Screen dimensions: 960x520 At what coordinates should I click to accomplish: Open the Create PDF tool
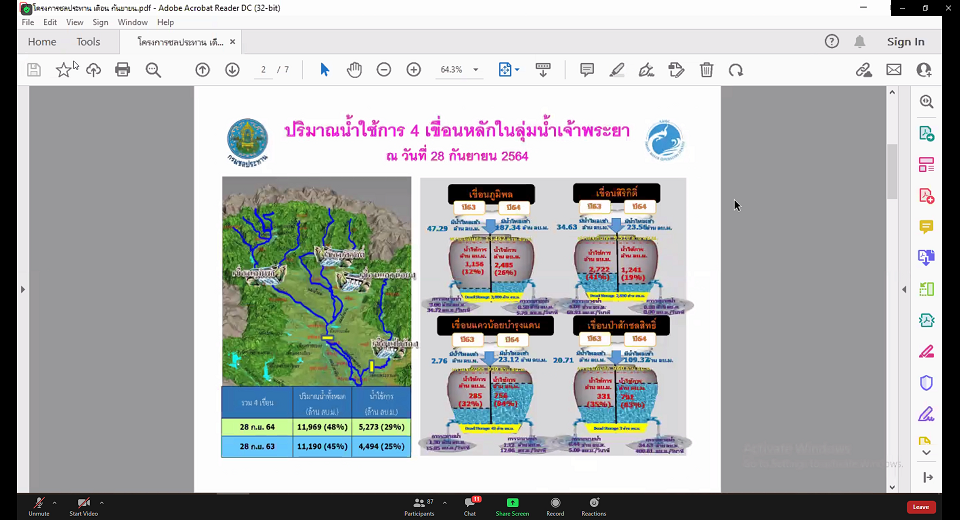click(x=926, y=196)
